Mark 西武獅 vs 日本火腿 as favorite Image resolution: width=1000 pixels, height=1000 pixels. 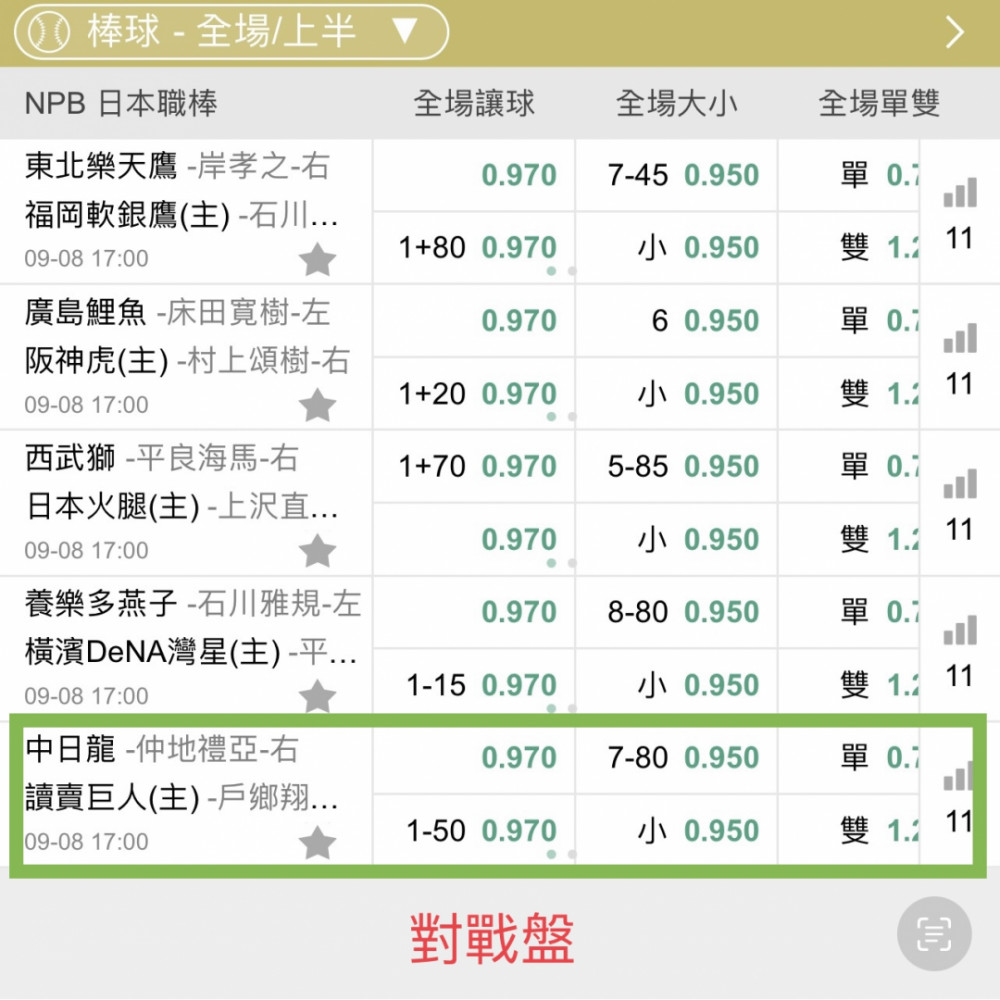[317, 550]
